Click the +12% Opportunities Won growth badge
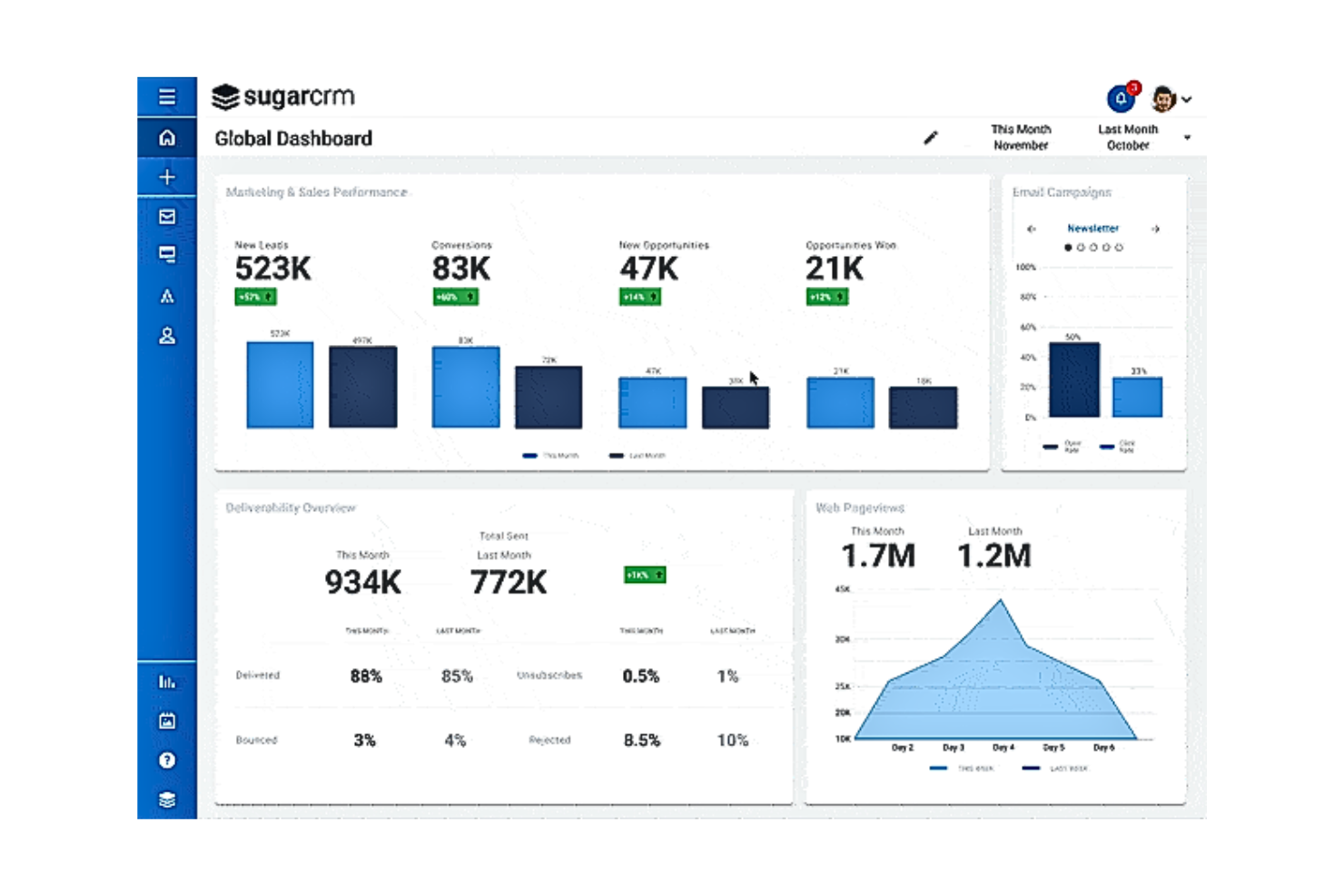 [x=827, y=297]
